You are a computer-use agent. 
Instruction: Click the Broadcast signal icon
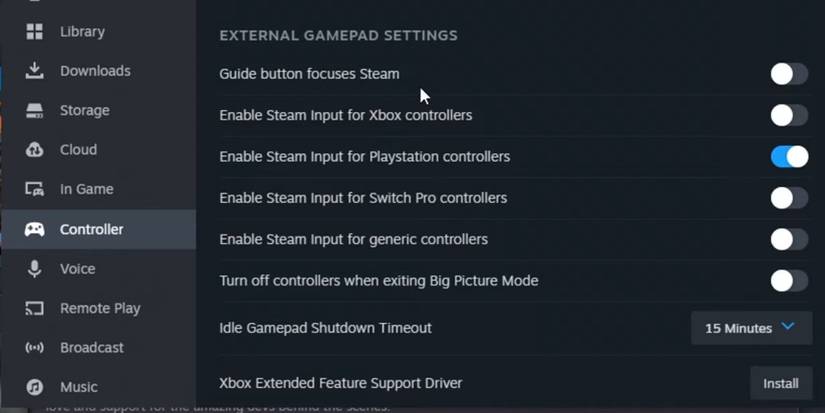(35, 348)
